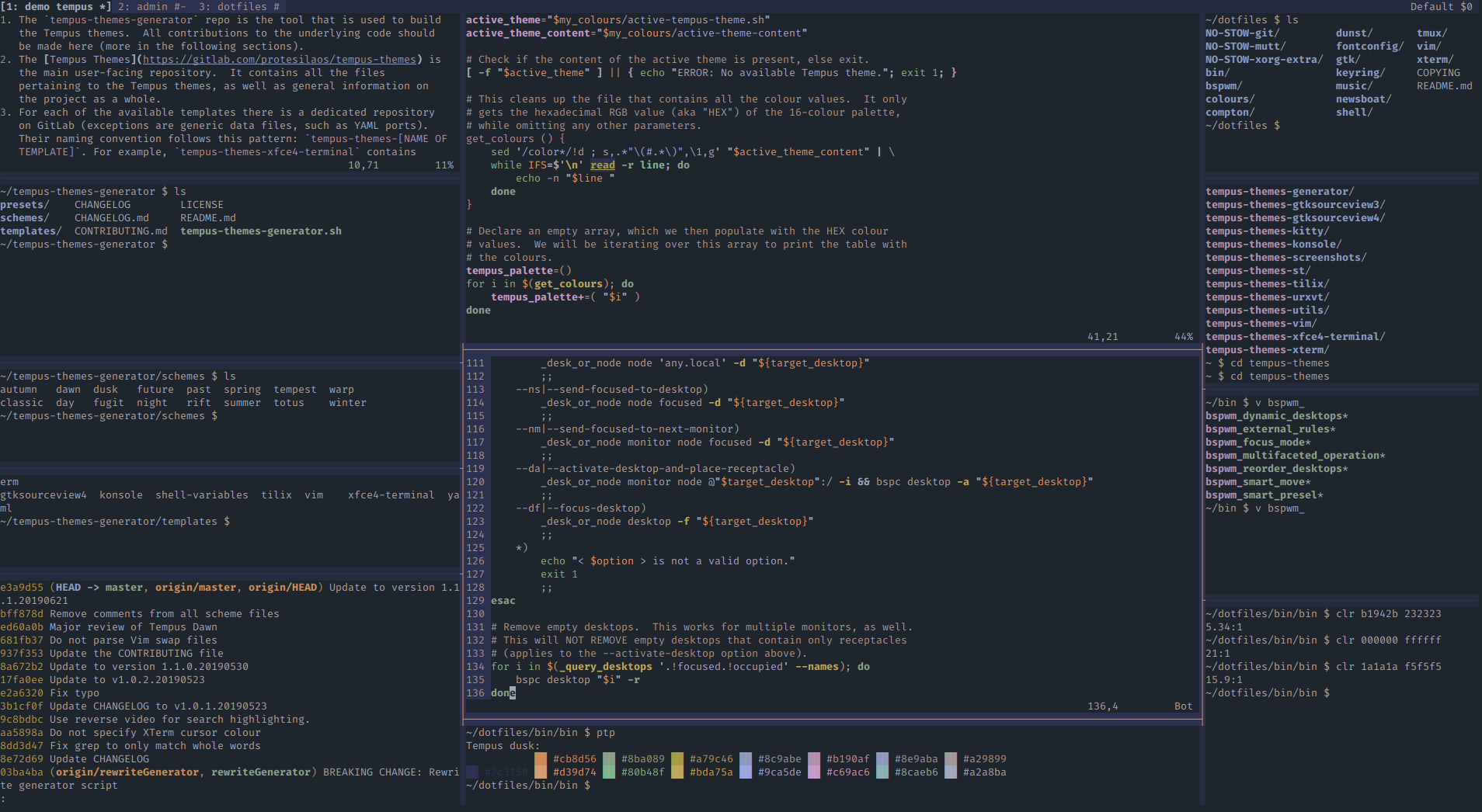
Task: Open the gitlab.com tempus-themes URL
Action: (x=280, y=59)
